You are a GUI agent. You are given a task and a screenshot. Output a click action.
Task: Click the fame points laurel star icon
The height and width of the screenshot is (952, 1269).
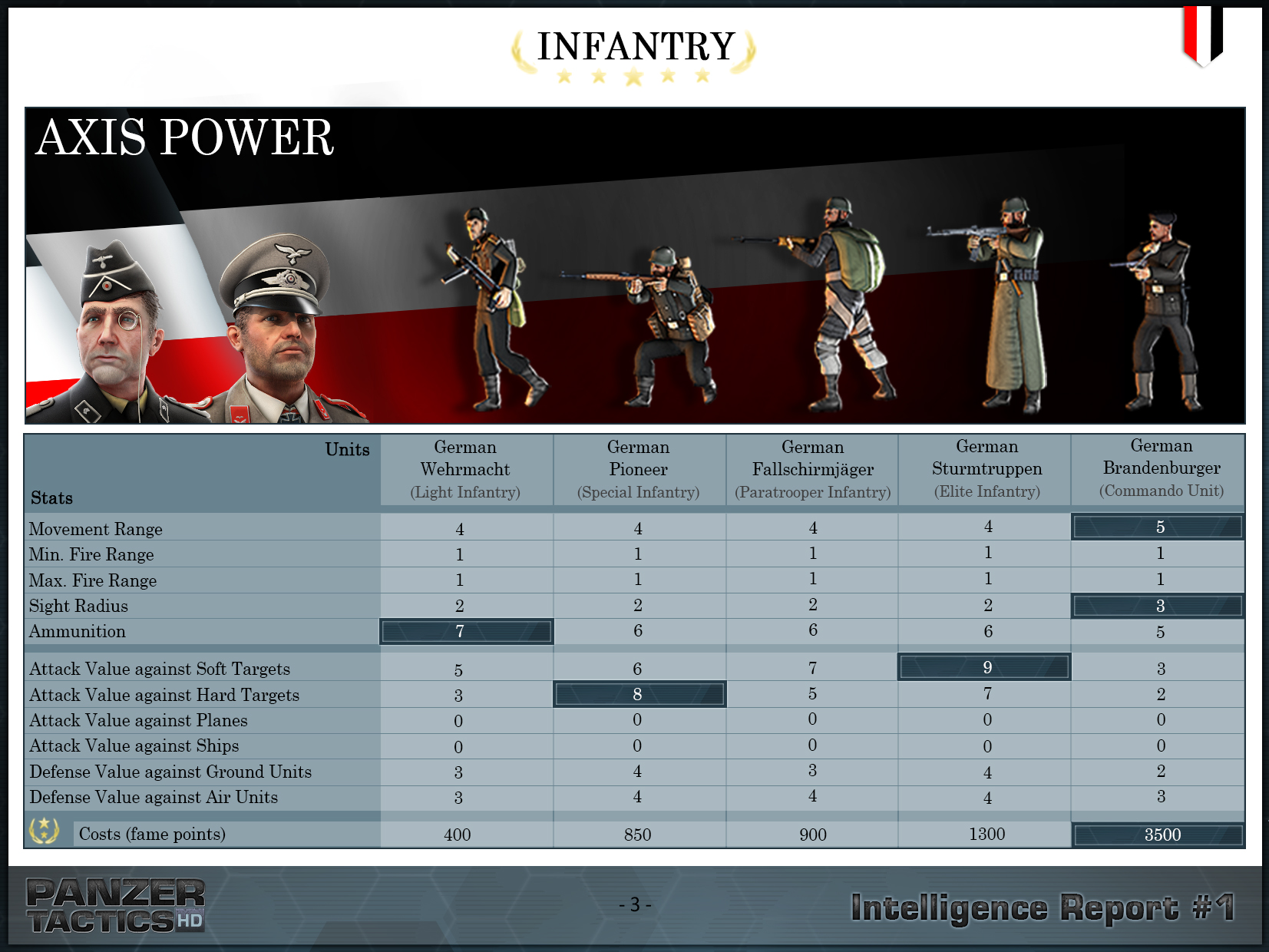[x=44, y=830]
